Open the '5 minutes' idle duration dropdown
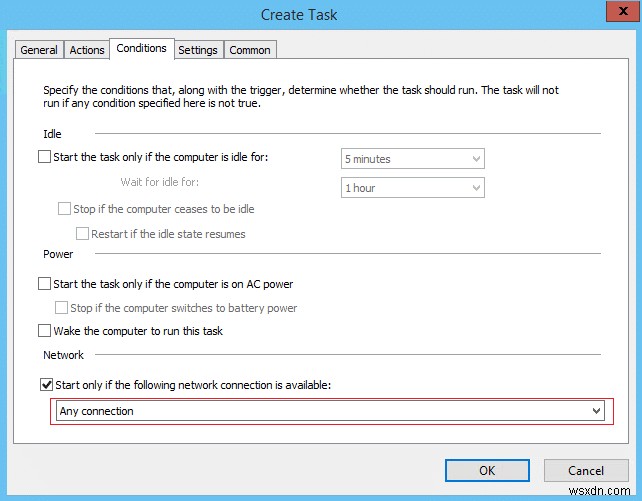The image size is (642, 501). point(413,159)
